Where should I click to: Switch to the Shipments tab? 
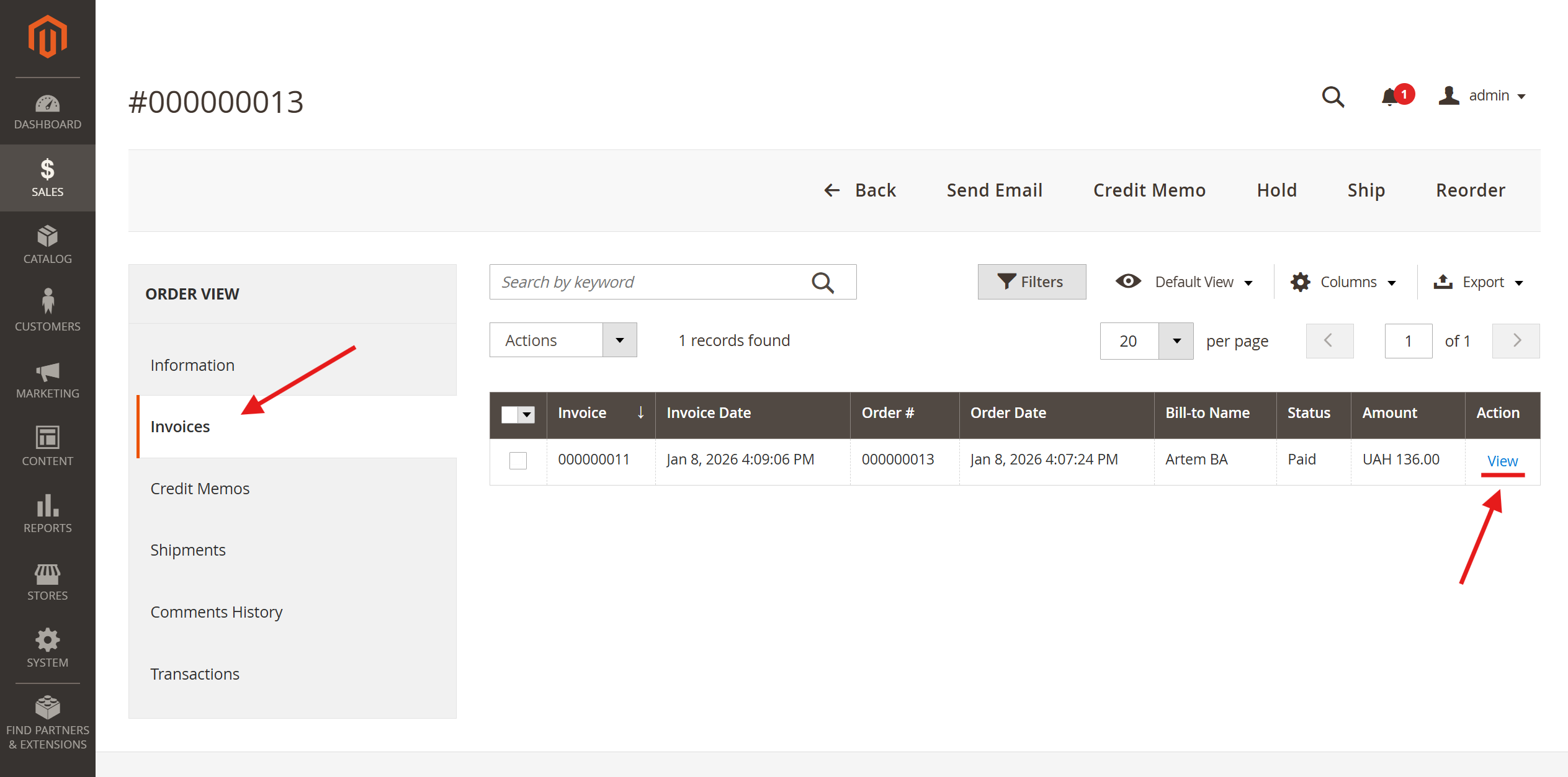pyautogui.click(x=188, y=550)
